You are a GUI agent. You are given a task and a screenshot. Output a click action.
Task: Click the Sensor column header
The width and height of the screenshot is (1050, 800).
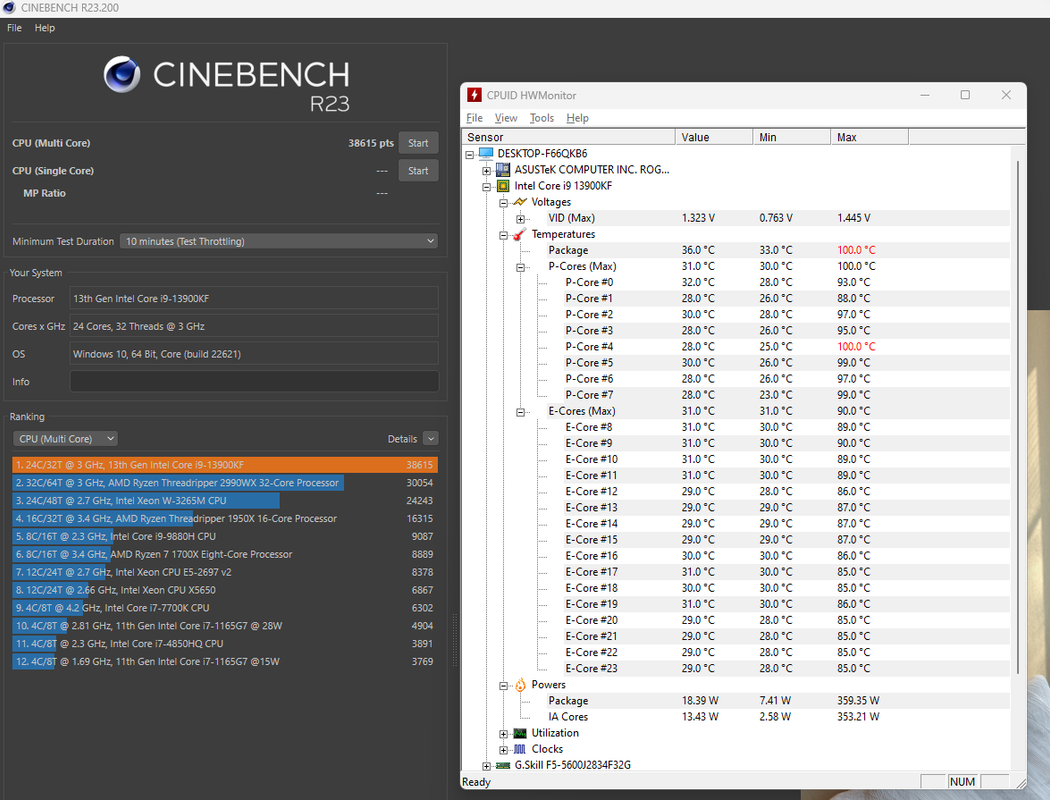tap(569, 137)
